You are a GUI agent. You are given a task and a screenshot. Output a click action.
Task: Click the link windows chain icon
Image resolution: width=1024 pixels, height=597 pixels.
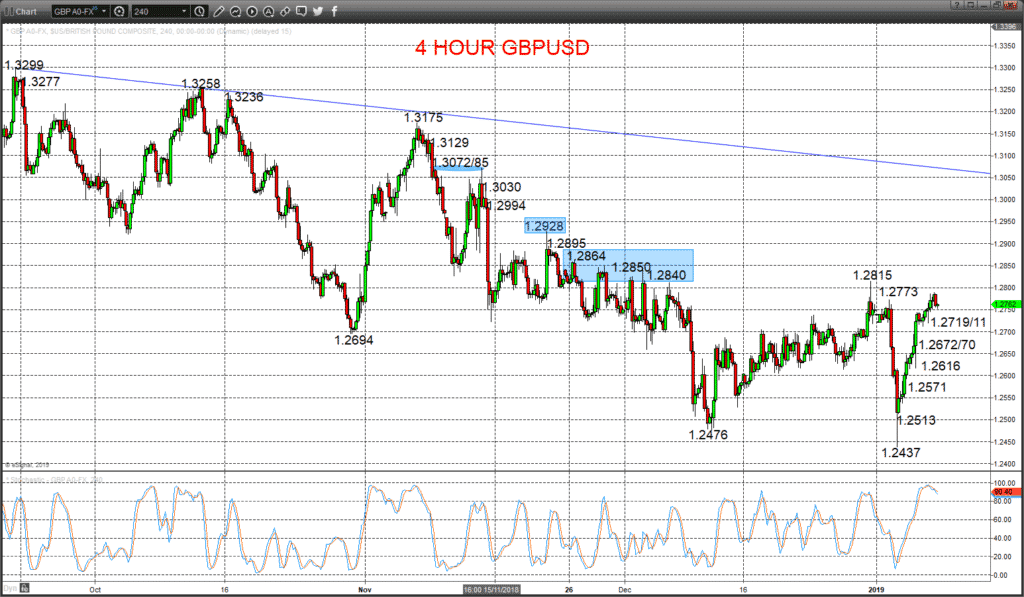285,11
